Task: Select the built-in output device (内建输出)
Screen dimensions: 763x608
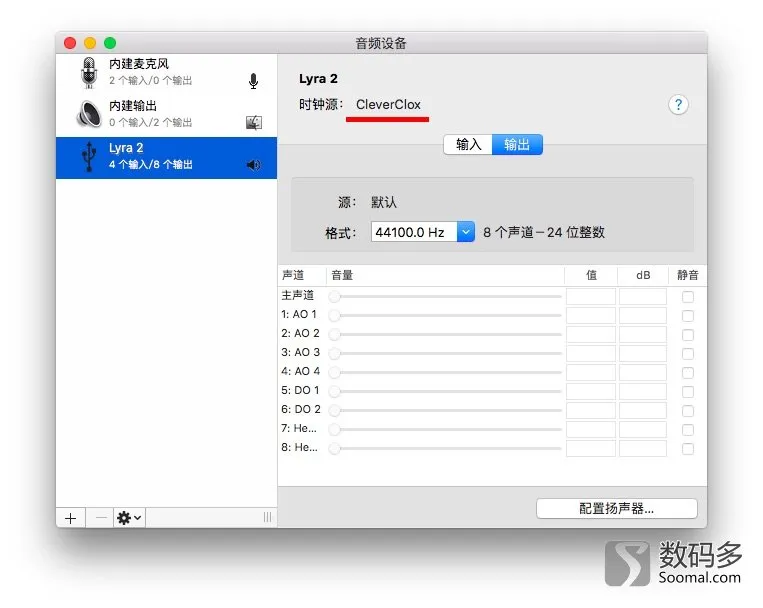Action: coord(166,114)
